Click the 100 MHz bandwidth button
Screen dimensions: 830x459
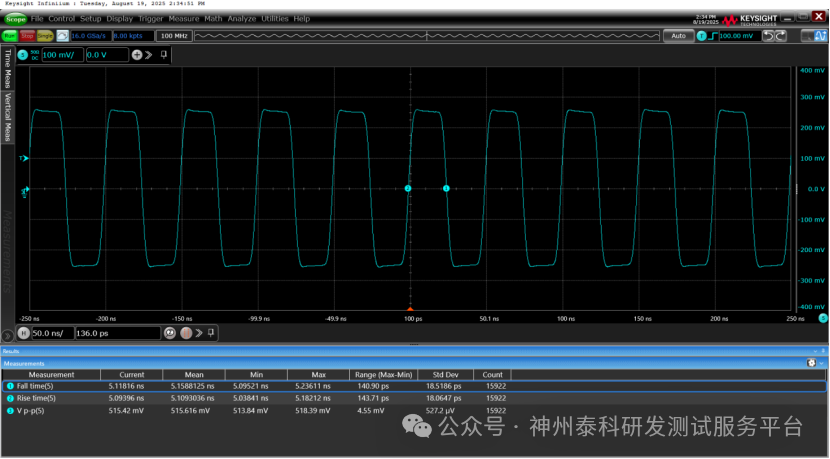pyautogui.click(x=174, y=35)
